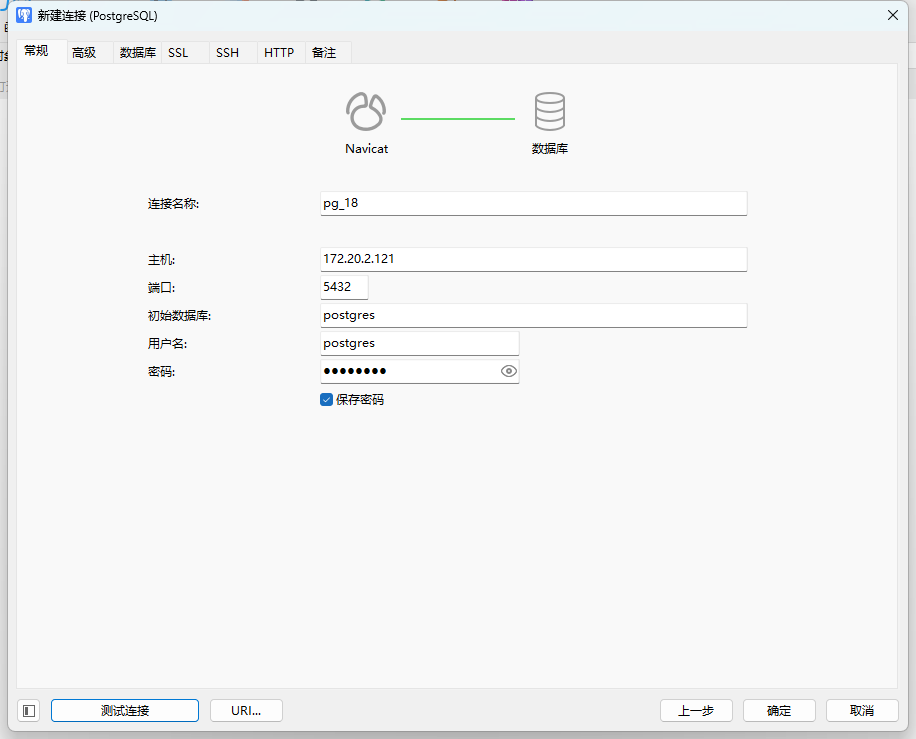
Task: Click the PostgreSQL elephant icon in title bar
Action: point(24,15)
